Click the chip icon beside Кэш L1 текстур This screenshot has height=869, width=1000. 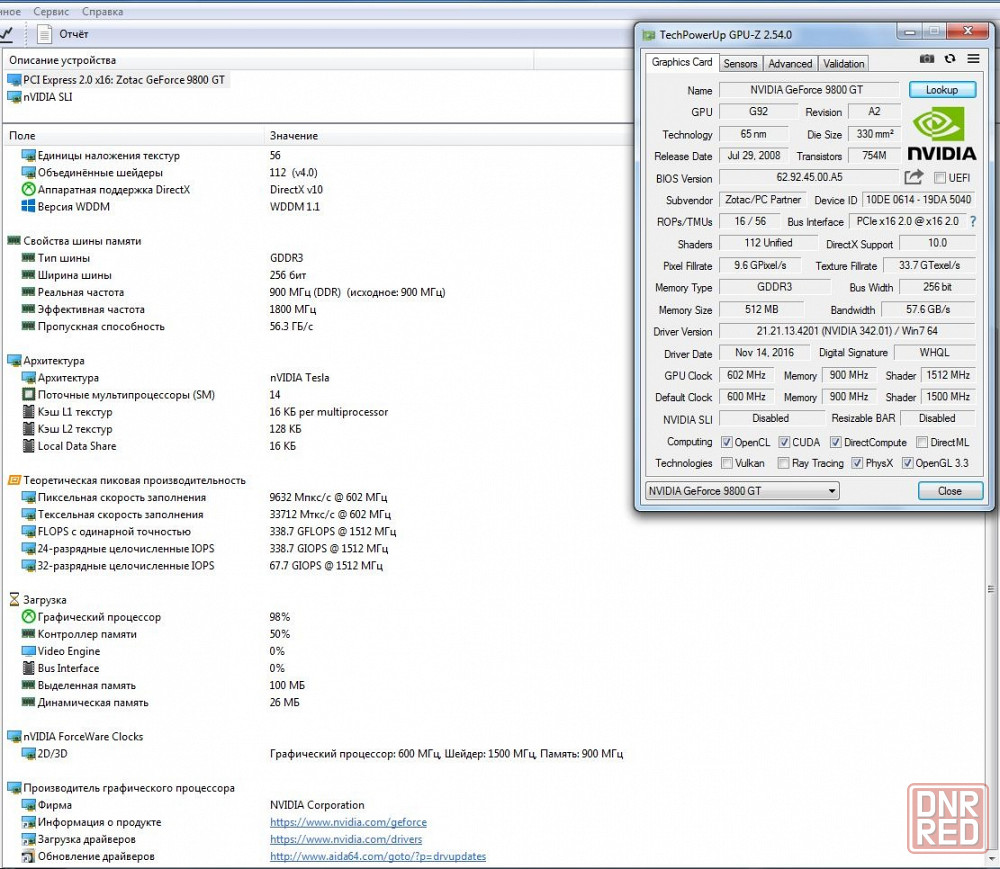(x=28, y=412)
